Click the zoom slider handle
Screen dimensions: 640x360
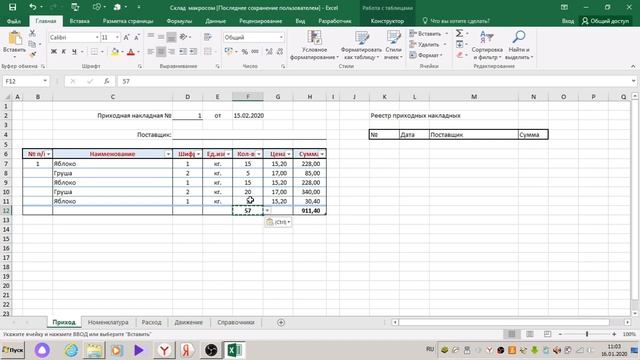point(587,334)
